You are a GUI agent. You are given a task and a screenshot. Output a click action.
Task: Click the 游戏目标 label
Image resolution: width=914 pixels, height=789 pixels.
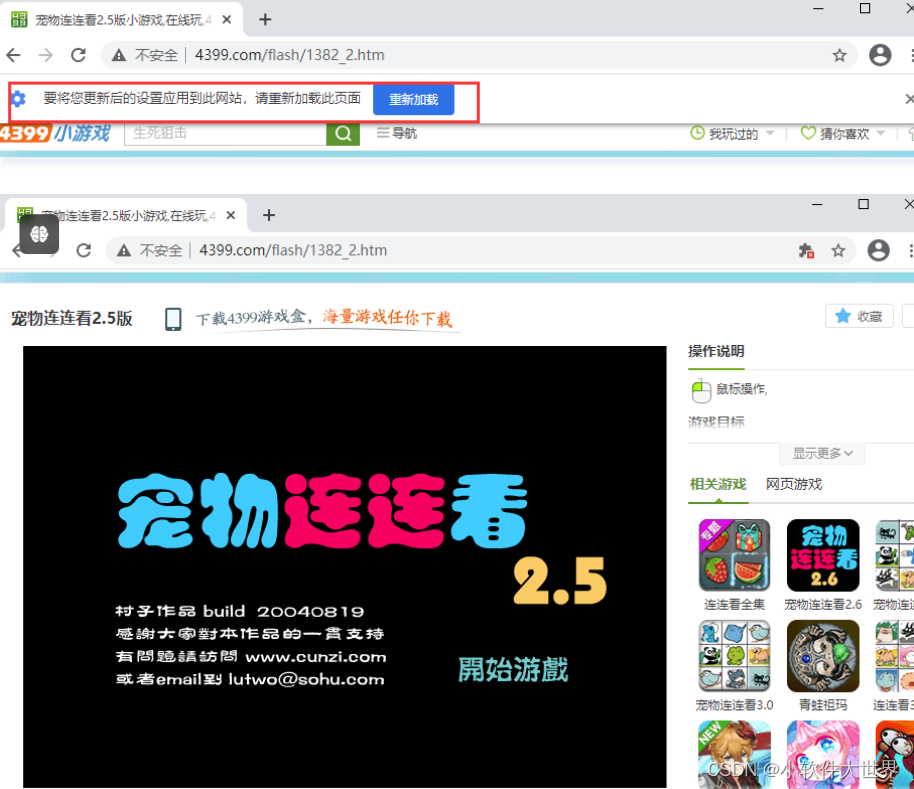(x=716, y=422)
